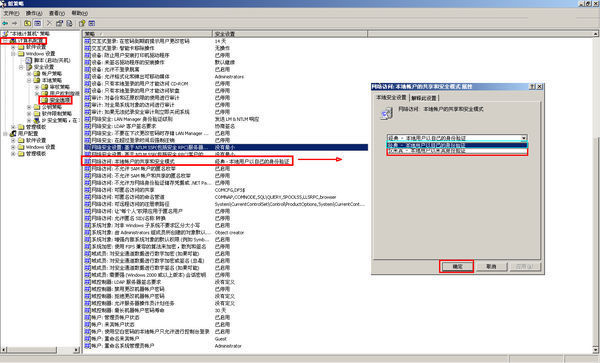Click the up arrow of the list vertical scrollbar

click(x=596, y=34)
